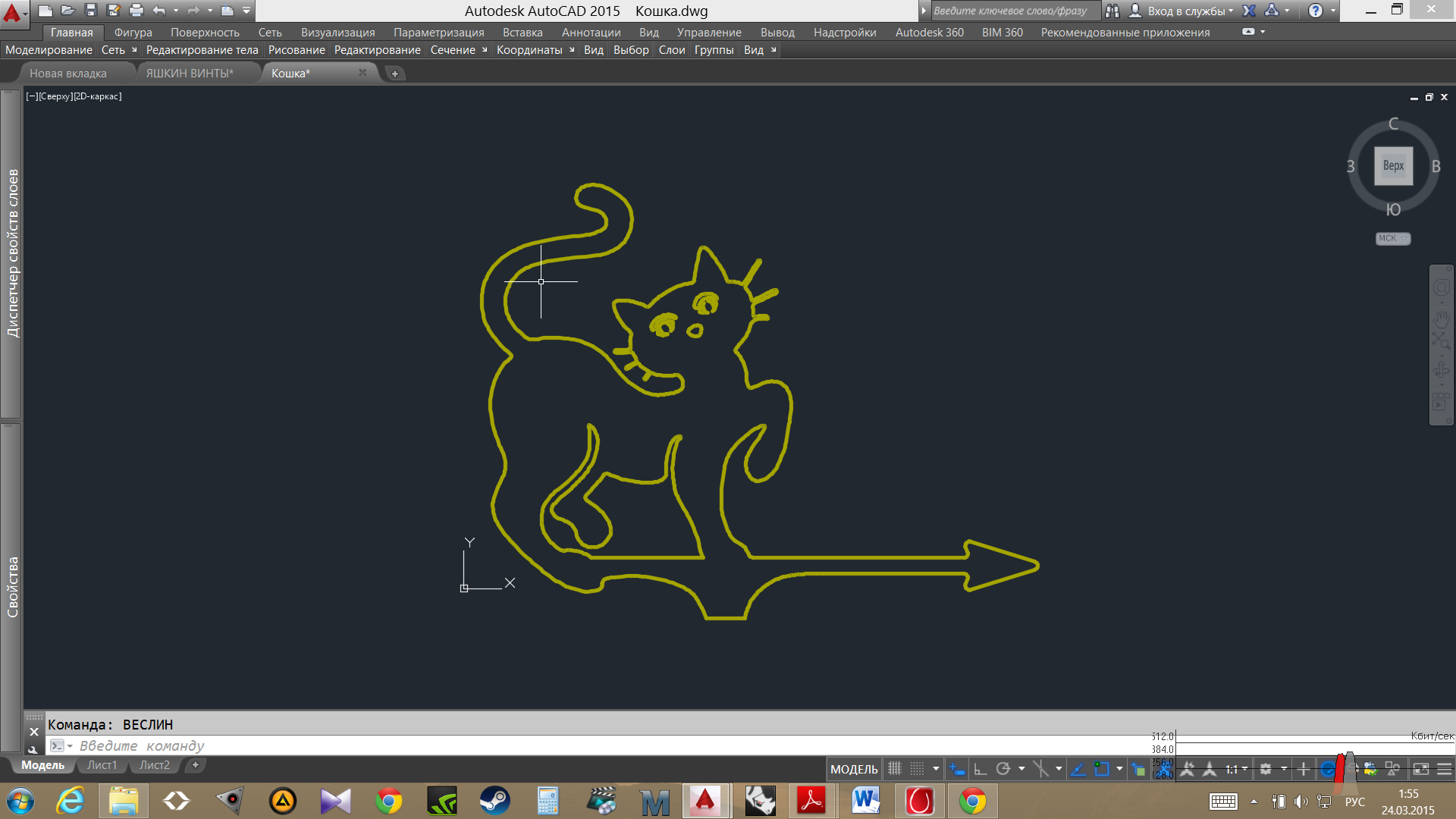Open the redo history dropdown arrow
1456x819 pixels.
point(210,11)
